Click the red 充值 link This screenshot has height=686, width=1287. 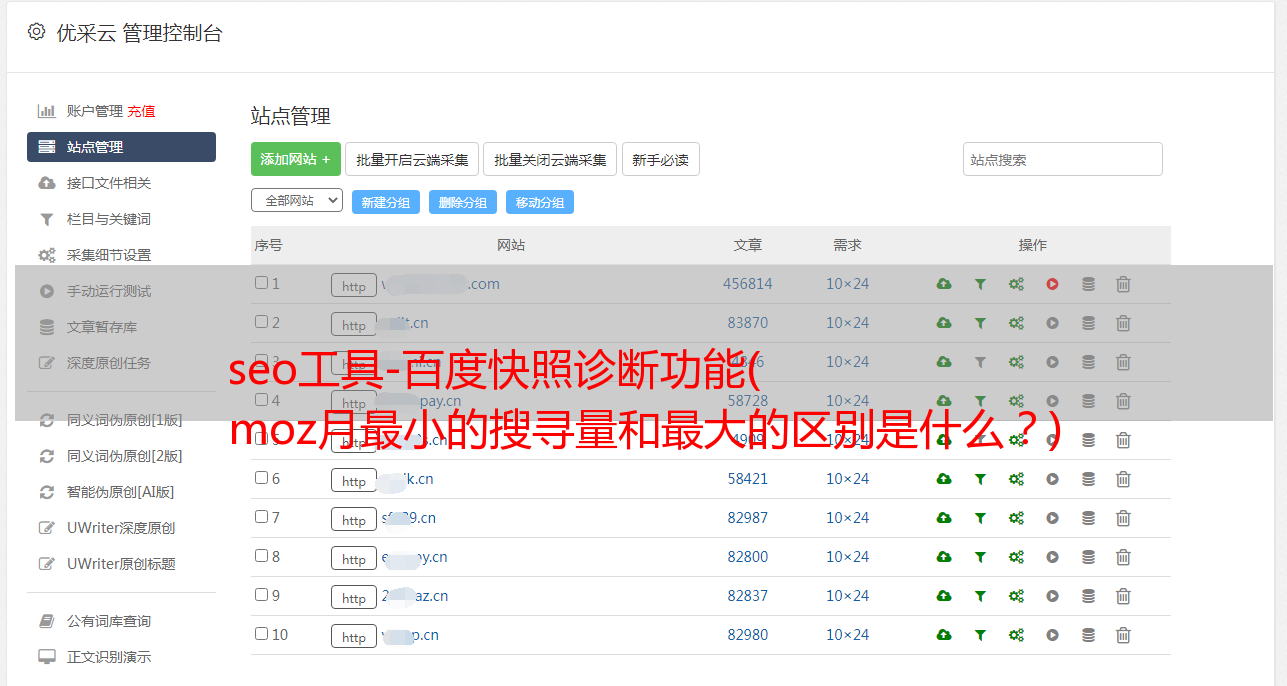141,111
